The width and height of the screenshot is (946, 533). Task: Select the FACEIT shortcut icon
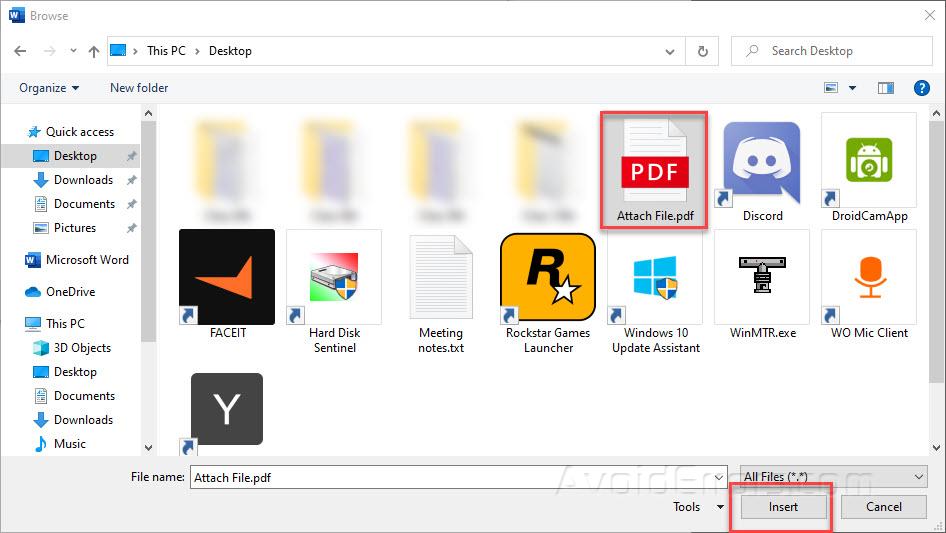pos(226,277)
